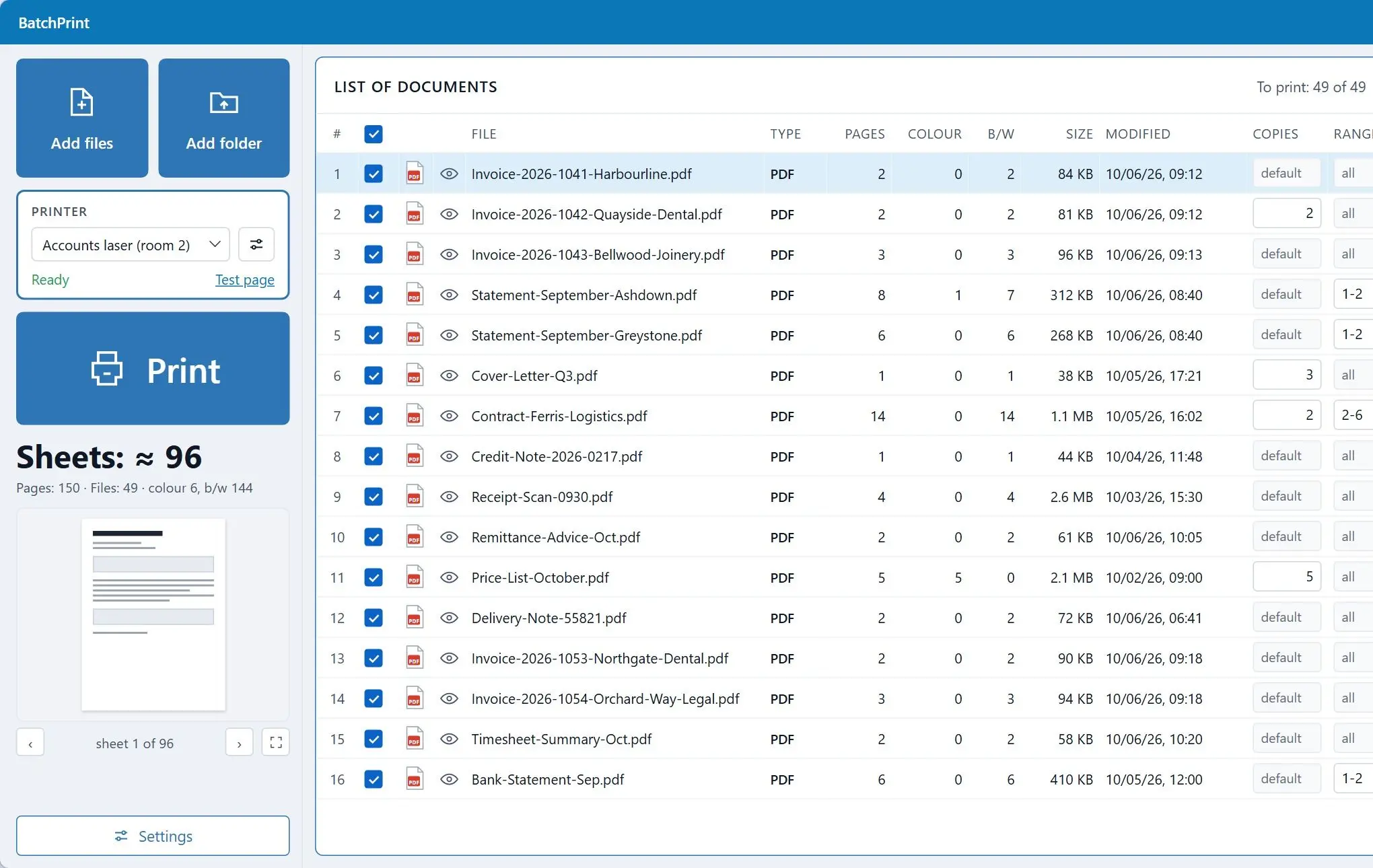Edit copies field for Price-List-October.pdf
Image resolution: width=1373 pixels, height=868 pixels.
(1287, 577)
